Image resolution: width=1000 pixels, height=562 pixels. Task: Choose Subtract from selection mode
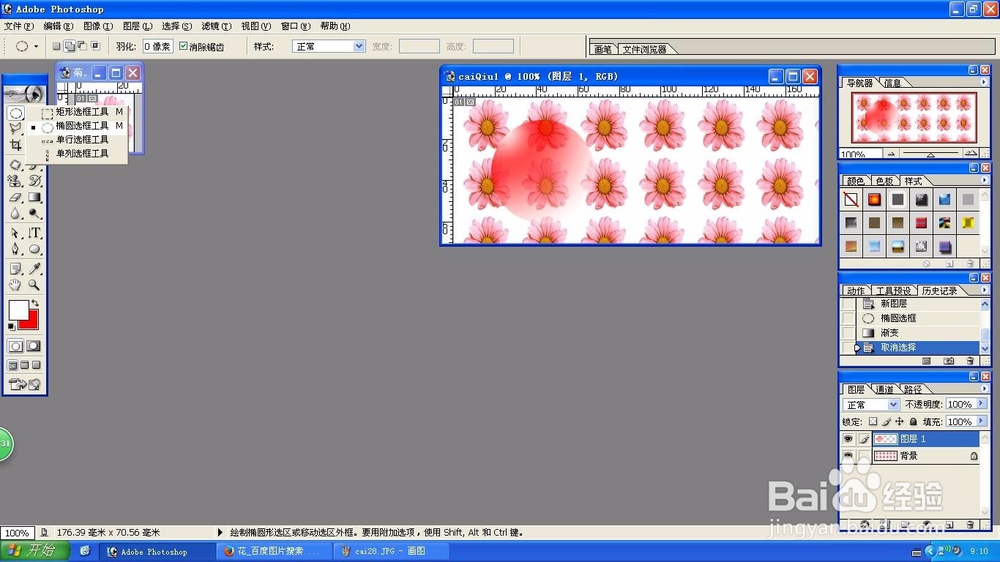coord(82,46)
